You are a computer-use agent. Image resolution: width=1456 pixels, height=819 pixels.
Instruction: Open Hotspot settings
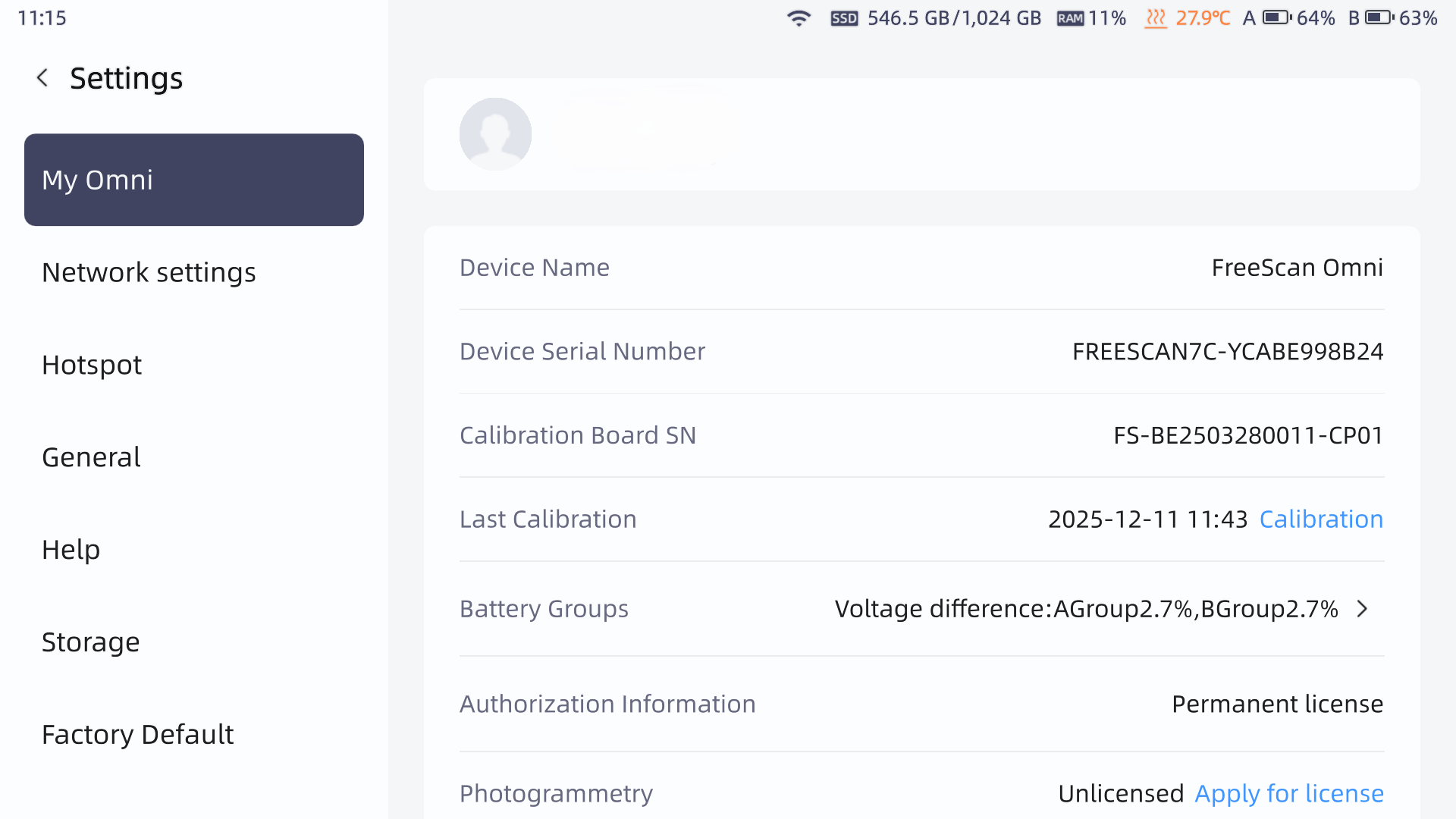click(92, 365)
